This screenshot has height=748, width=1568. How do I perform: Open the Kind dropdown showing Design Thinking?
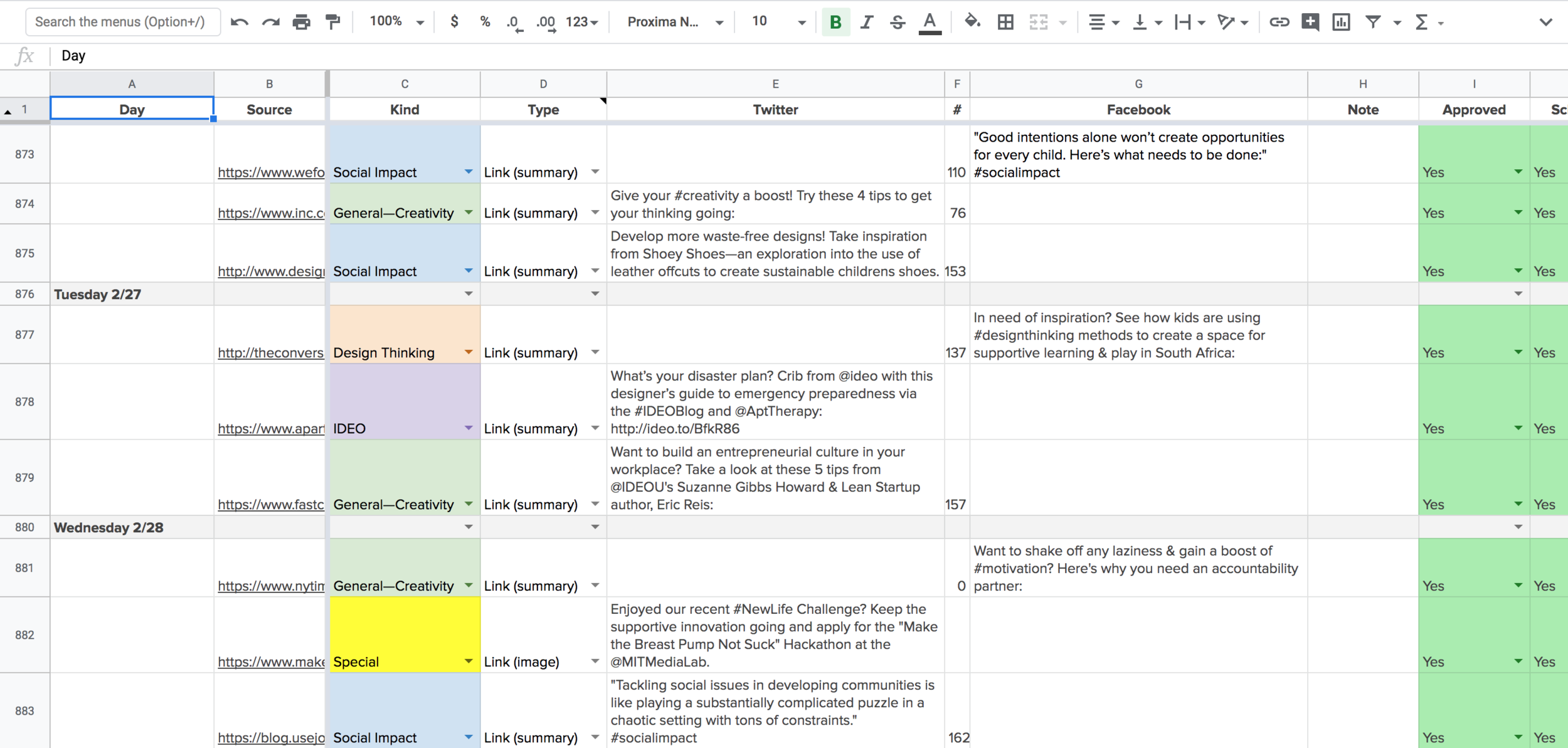coord(468,352)
